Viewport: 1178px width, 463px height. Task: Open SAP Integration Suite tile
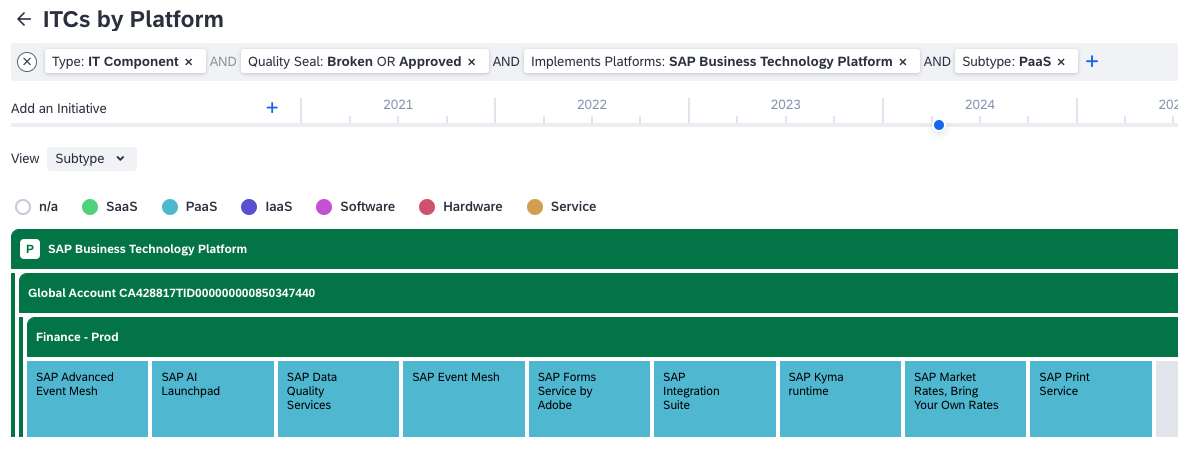(x=714, y=398)
